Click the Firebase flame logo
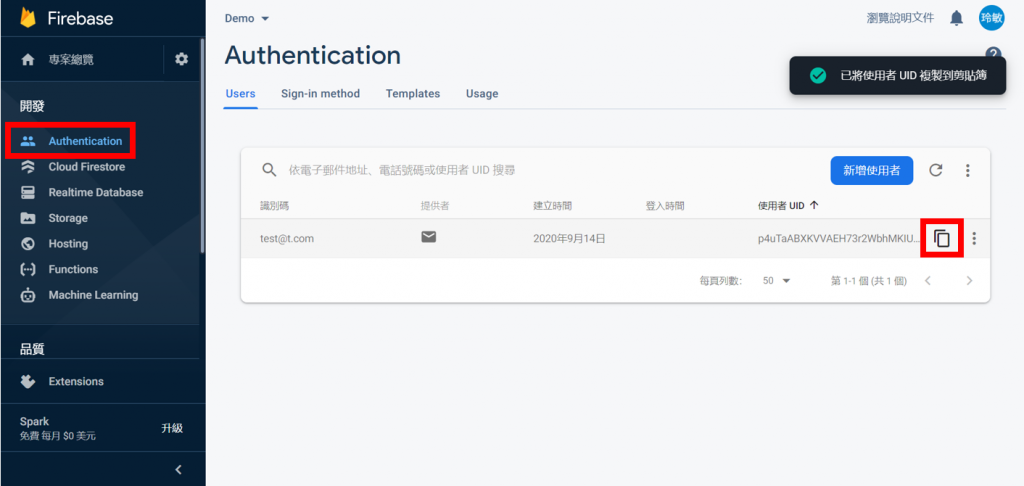 [27, 18]
